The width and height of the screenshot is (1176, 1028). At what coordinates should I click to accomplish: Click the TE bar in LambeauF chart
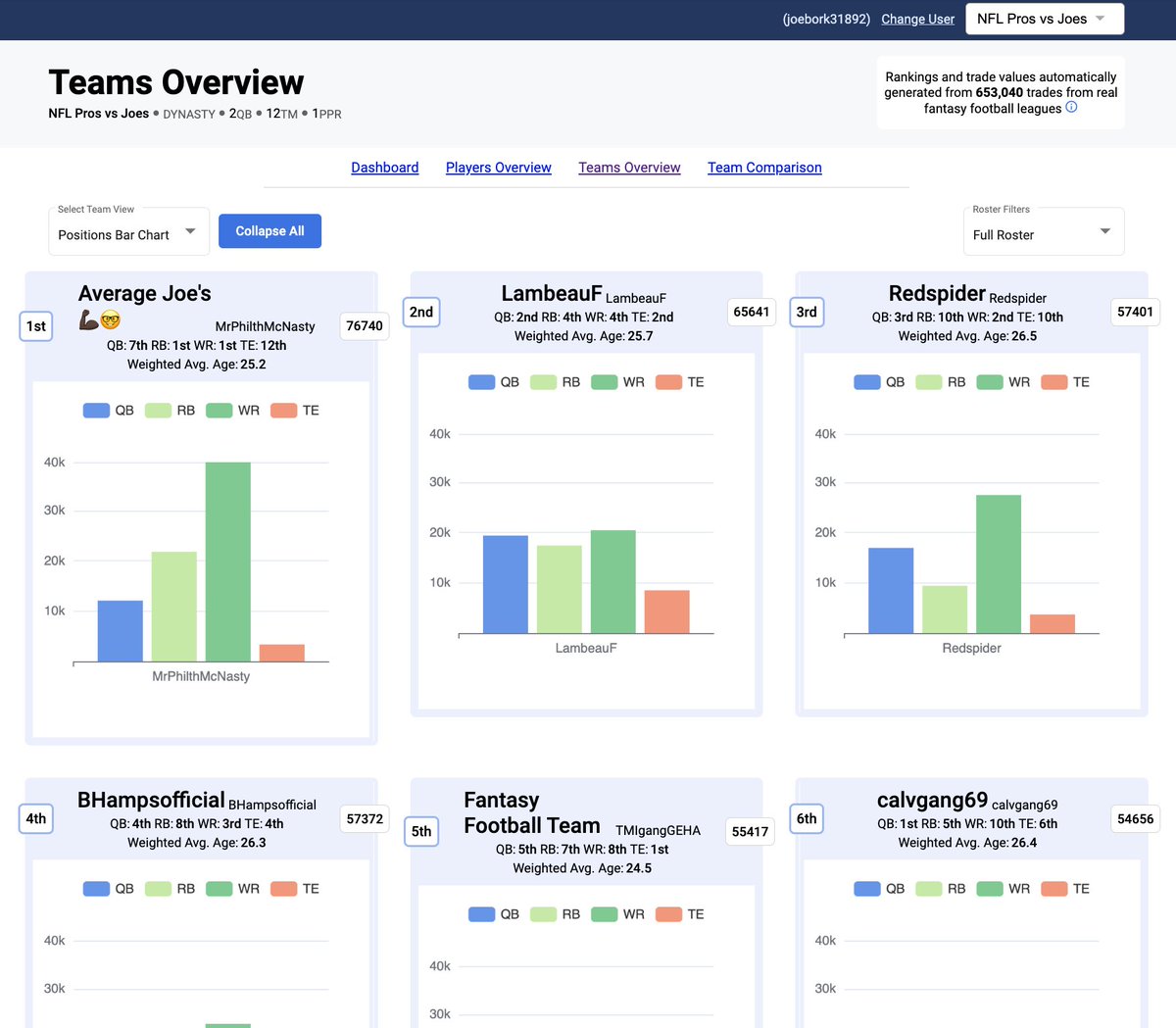pos(667,612)
